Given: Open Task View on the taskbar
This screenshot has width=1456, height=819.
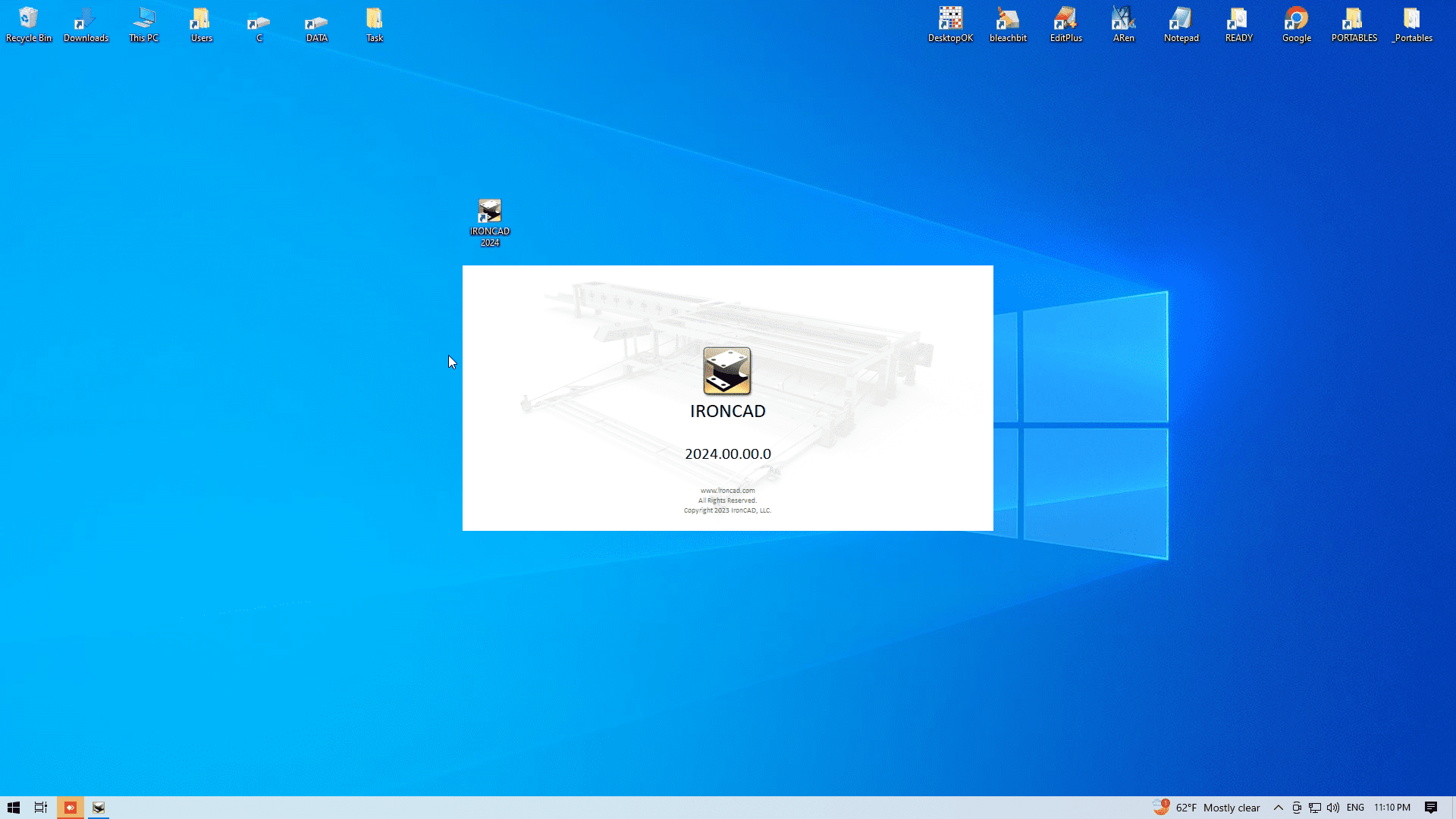Looking at the screenshot, I should 41,808.
